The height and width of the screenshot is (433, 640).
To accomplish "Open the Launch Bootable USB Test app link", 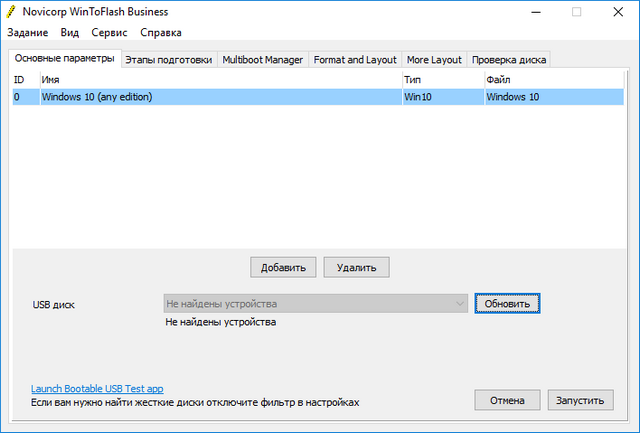I will pos(97,388).
